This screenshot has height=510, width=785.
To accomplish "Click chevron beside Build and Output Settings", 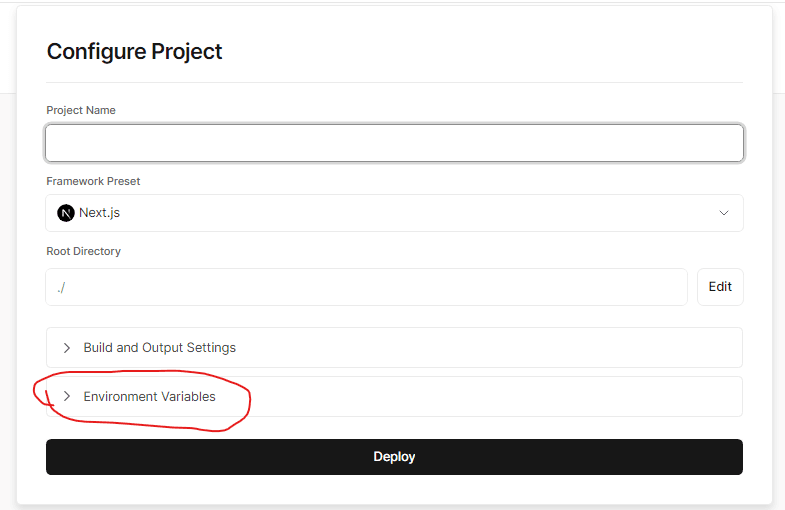I will pos(67,348).
